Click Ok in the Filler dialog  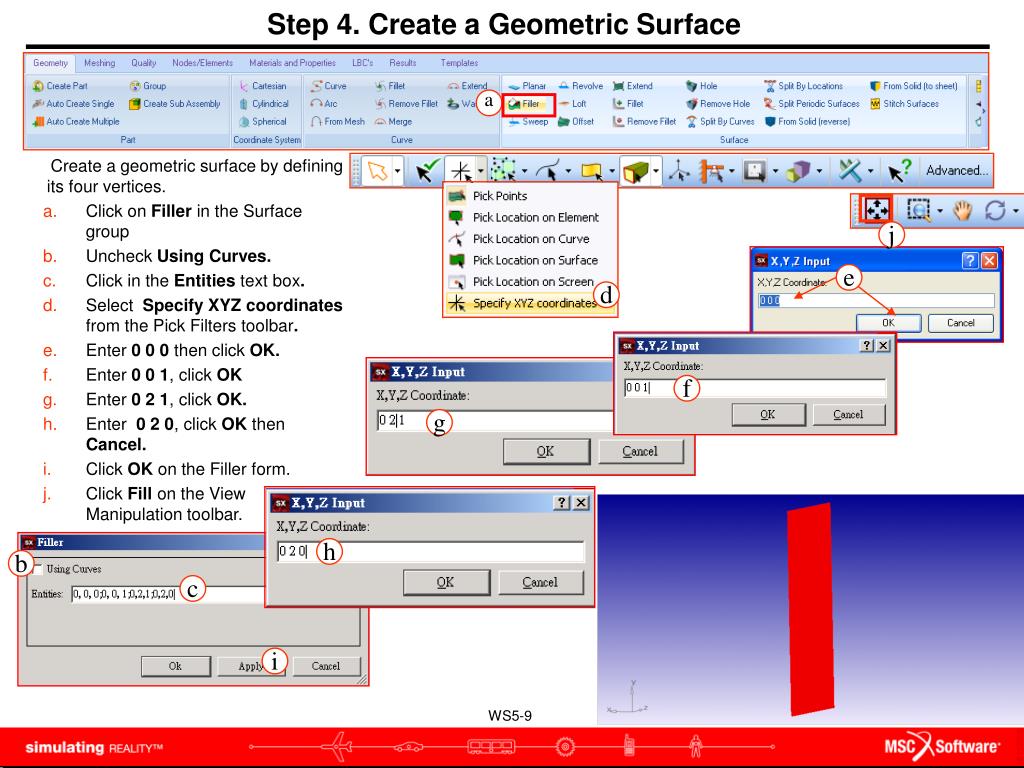176,667
